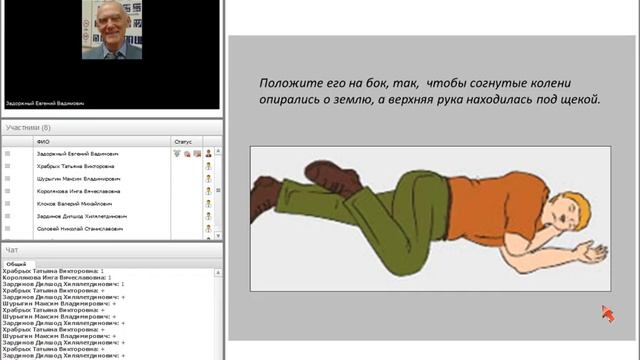The image size is (640, 360).
Task: Click role icon for Задорожный Евгений Вадимович
Action: tap(208, 153)
